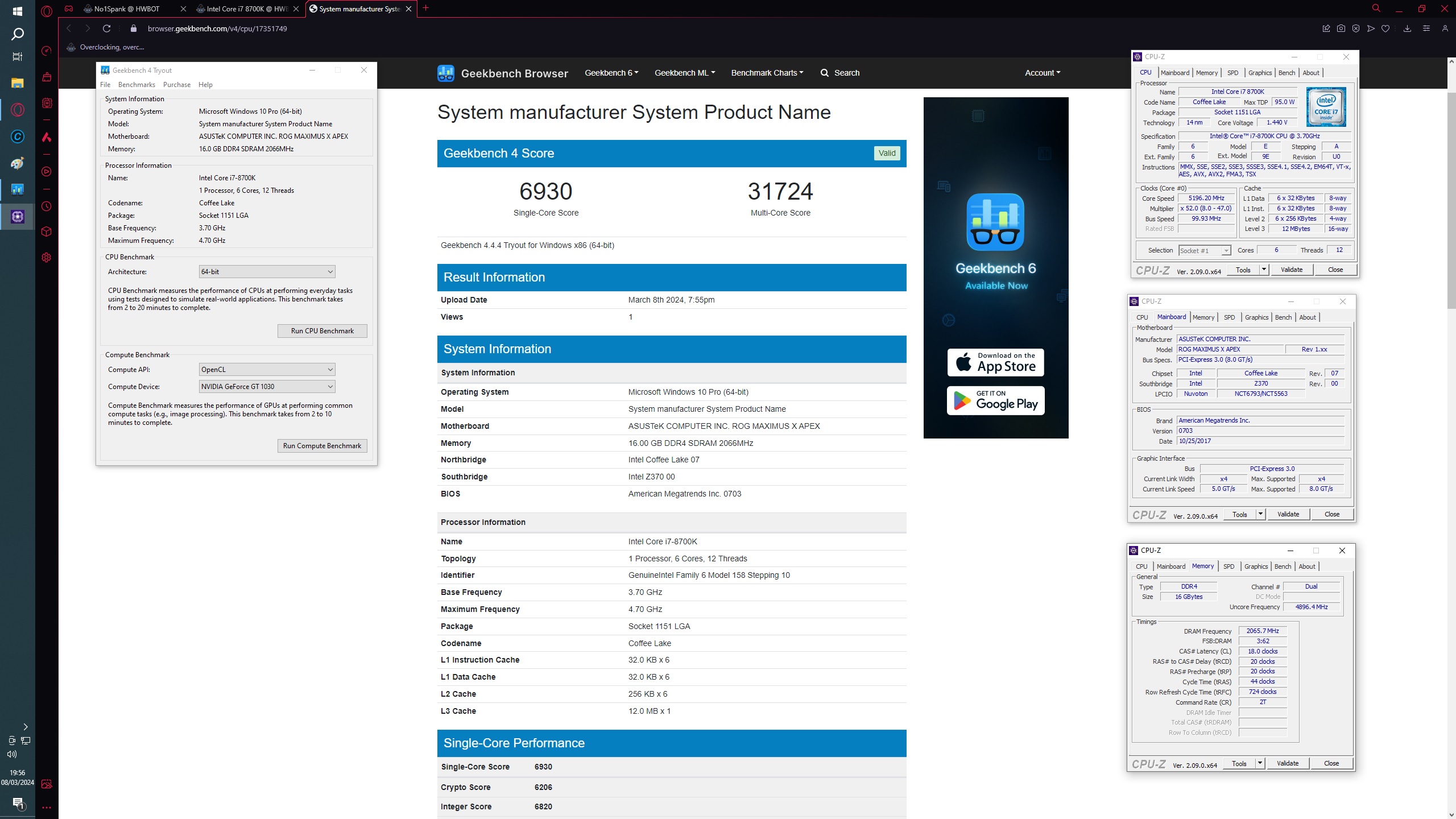The width and height of the screenshot is (1456, 819).
Task: Click the Overclocking bookmark in bookmarks bar
Action: pos(106,47)
